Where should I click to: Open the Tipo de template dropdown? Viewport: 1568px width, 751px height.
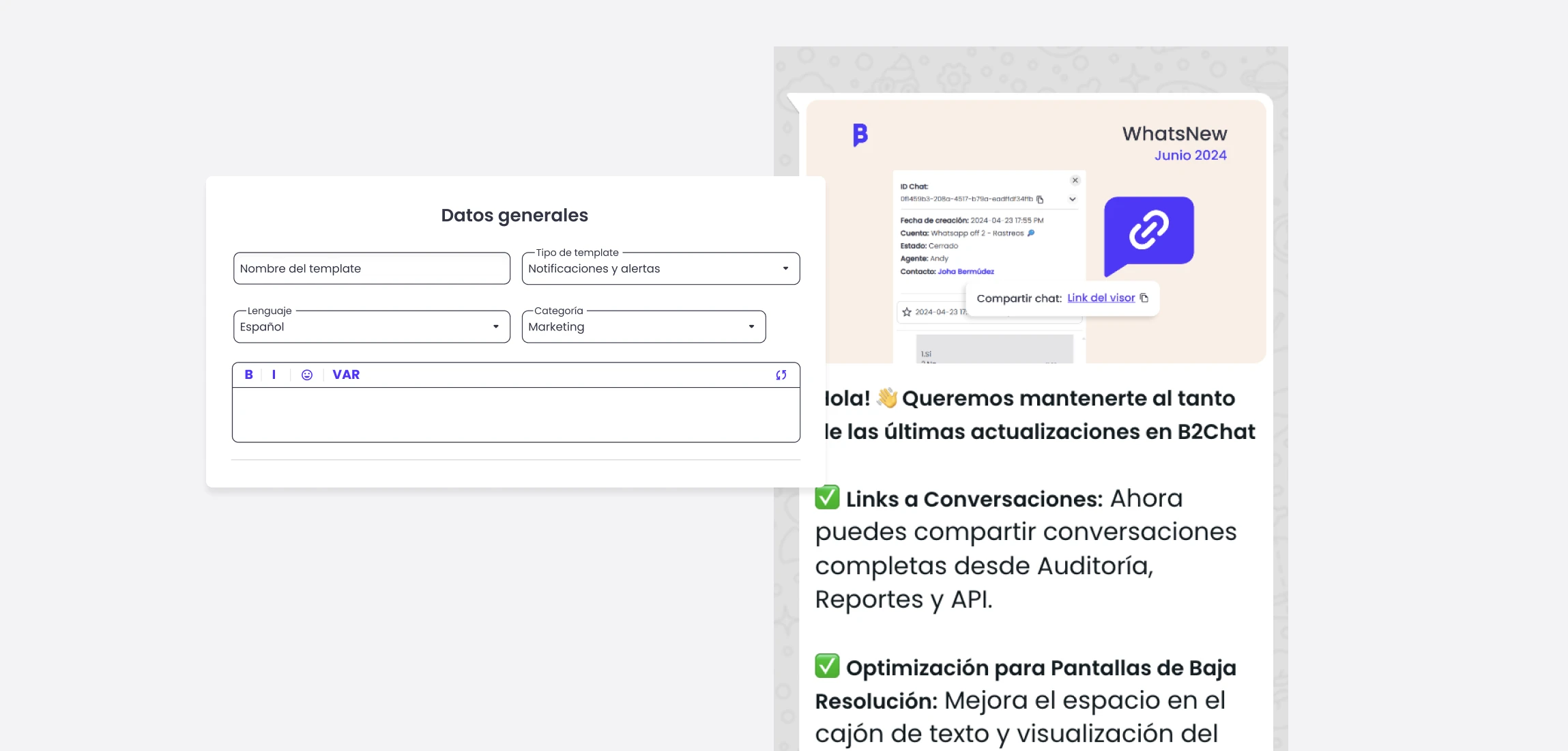click(660, 269)
